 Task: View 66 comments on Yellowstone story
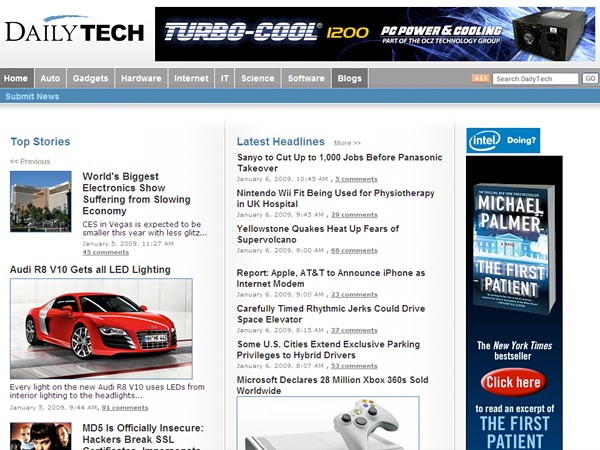tap(354, 251)
